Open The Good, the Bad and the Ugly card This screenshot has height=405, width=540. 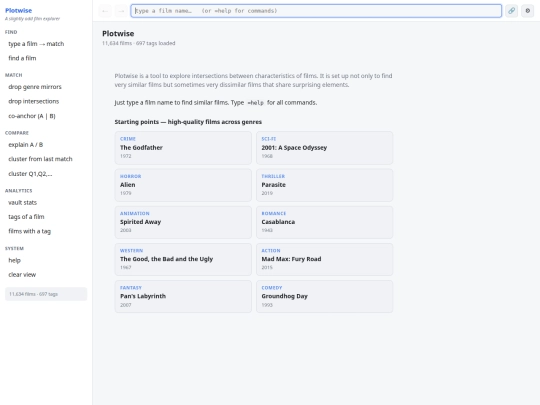[x=183, y=259]
